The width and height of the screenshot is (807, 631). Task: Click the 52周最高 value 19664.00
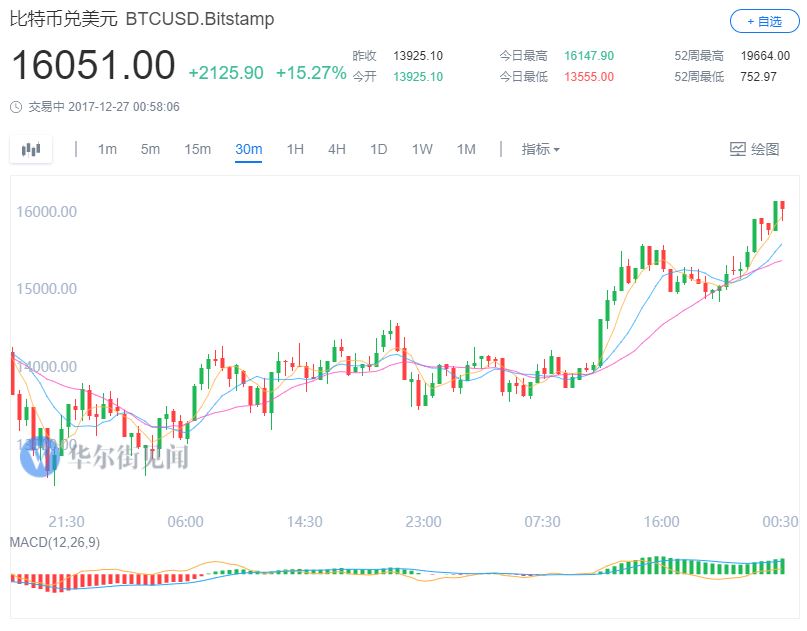pos(765,56)
